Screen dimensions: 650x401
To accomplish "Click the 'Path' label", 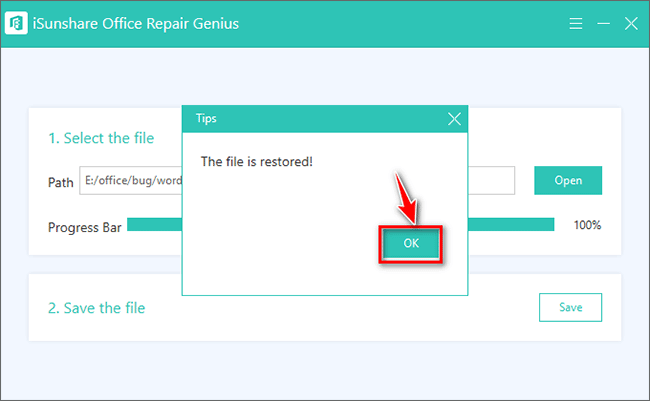I will click(61, 182).
